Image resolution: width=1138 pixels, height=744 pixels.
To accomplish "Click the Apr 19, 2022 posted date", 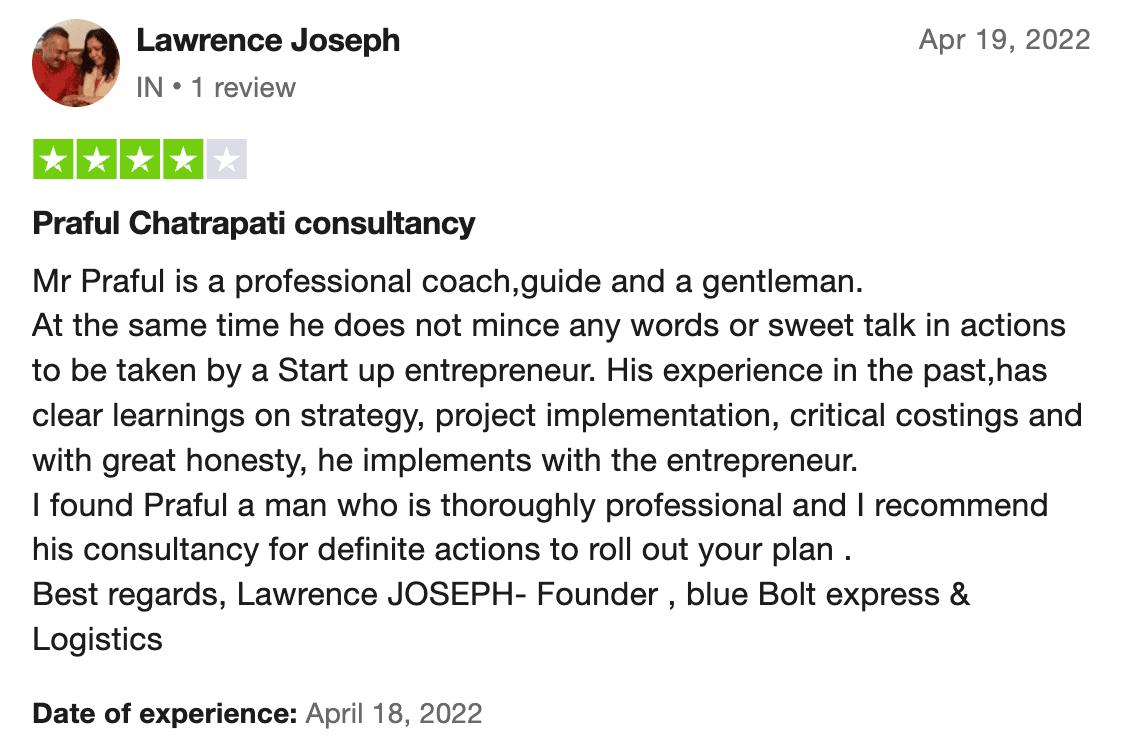I will point(1004,39).
